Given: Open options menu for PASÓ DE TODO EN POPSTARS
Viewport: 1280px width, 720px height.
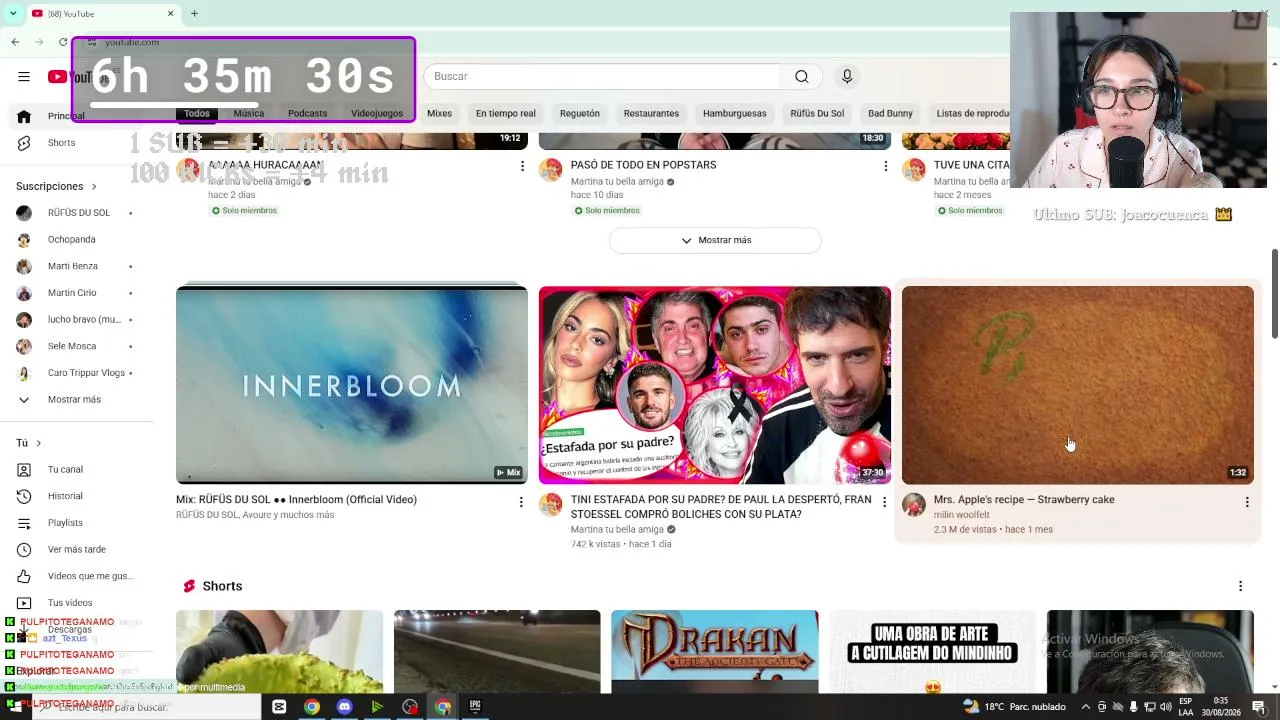Looking at the screenshot, I should pos(885,166).
